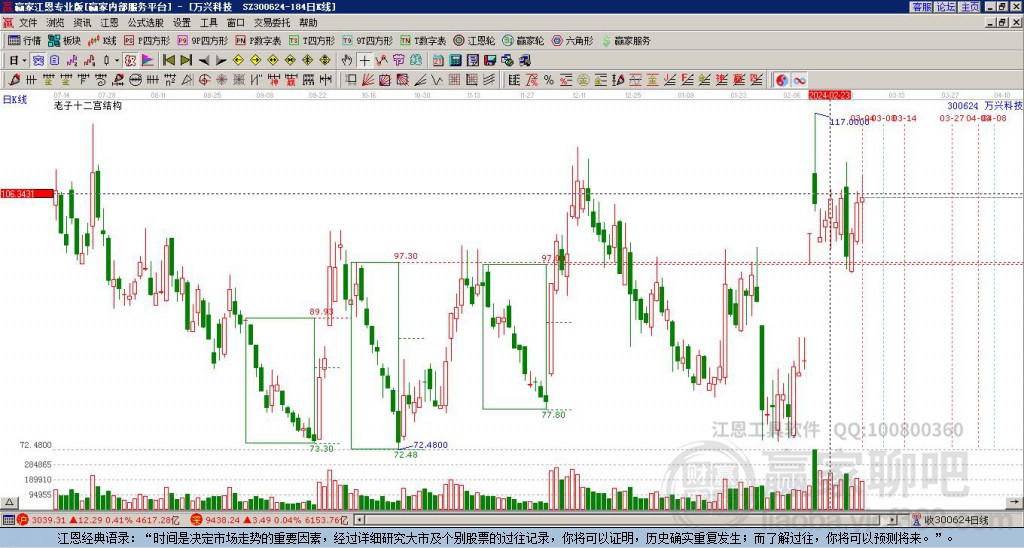
Task: Click the yin-yang icon
Action: 782,80
